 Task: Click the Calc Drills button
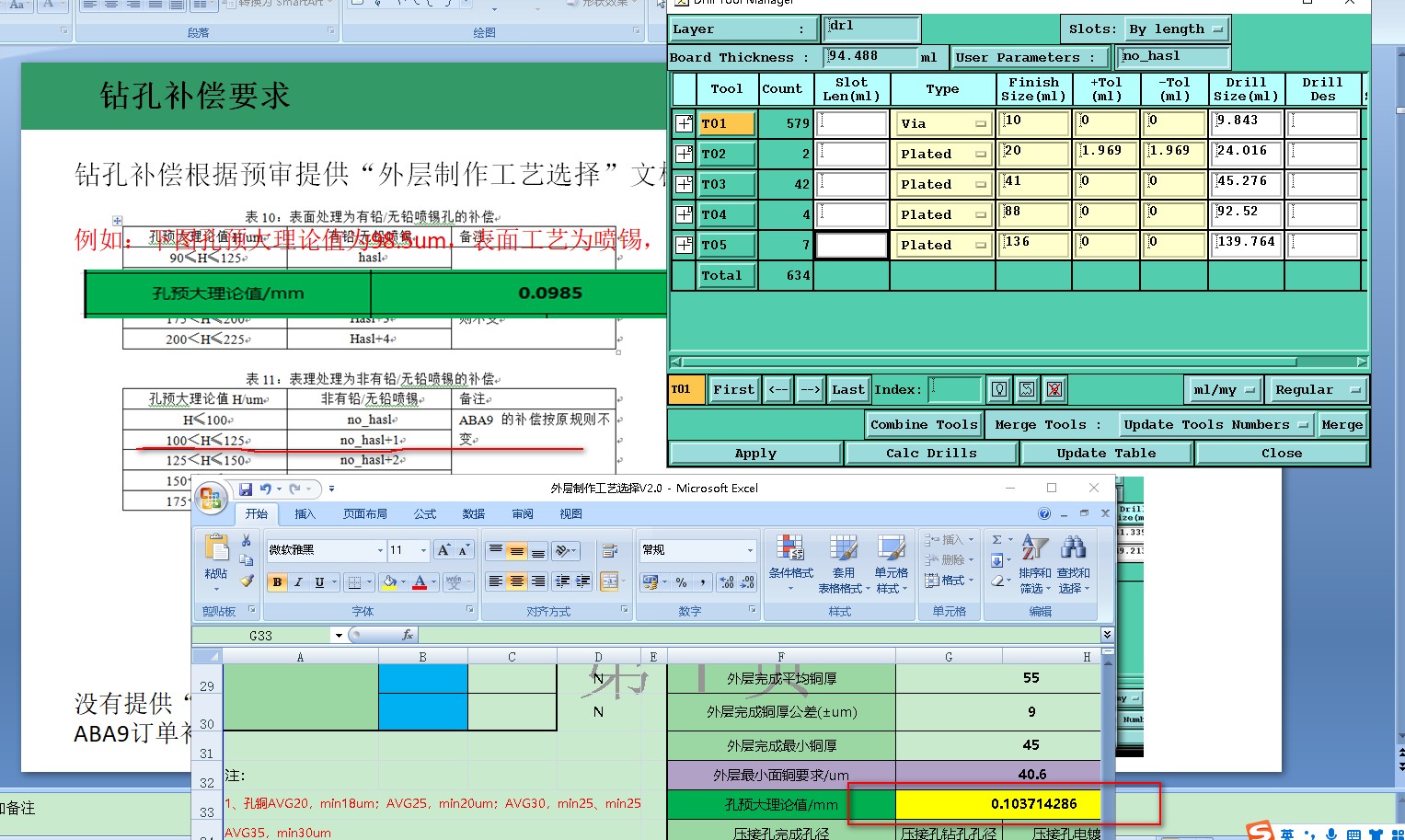(x=931, y=454)
